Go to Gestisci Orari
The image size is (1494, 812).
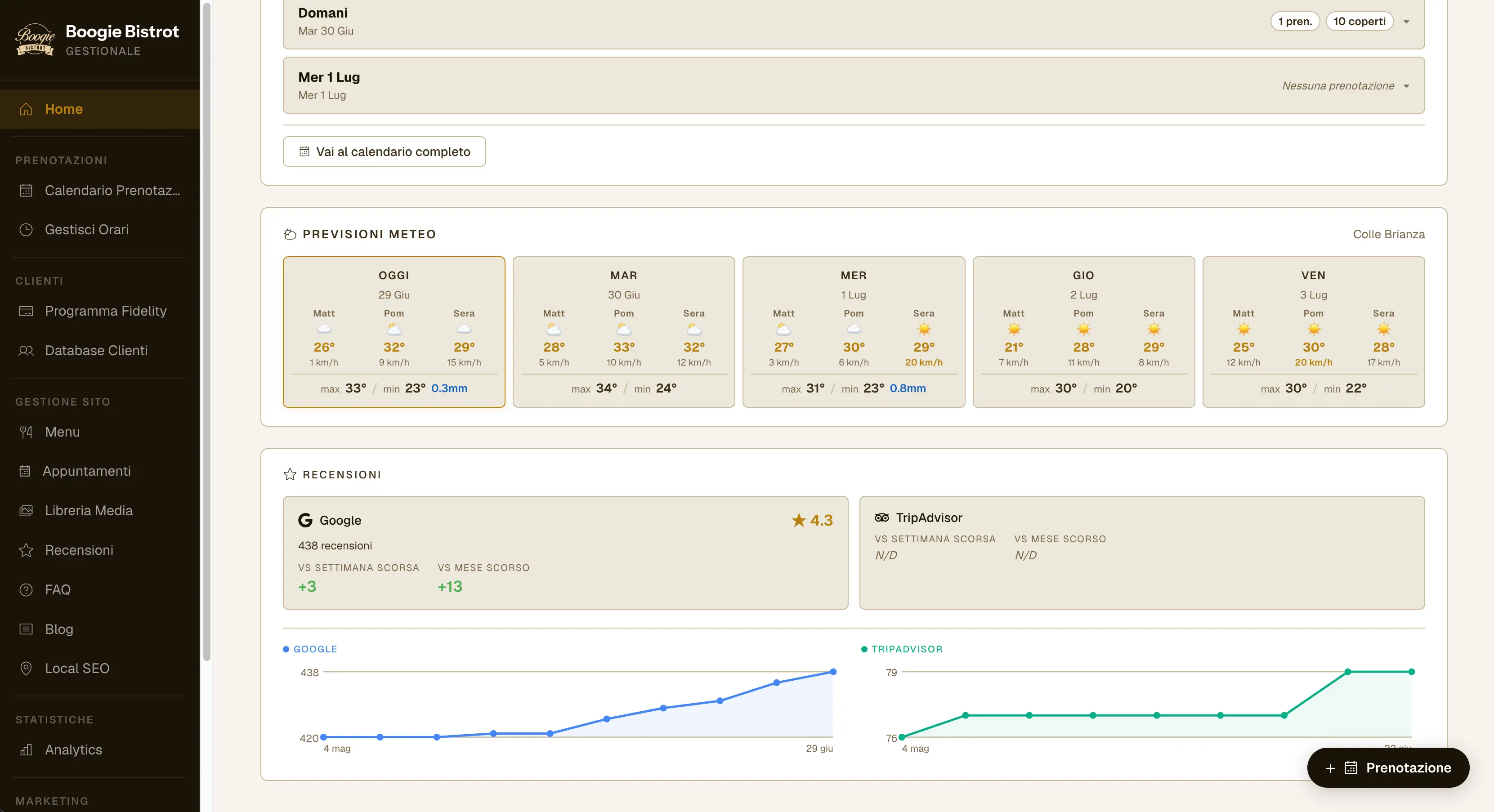(100, 230)
